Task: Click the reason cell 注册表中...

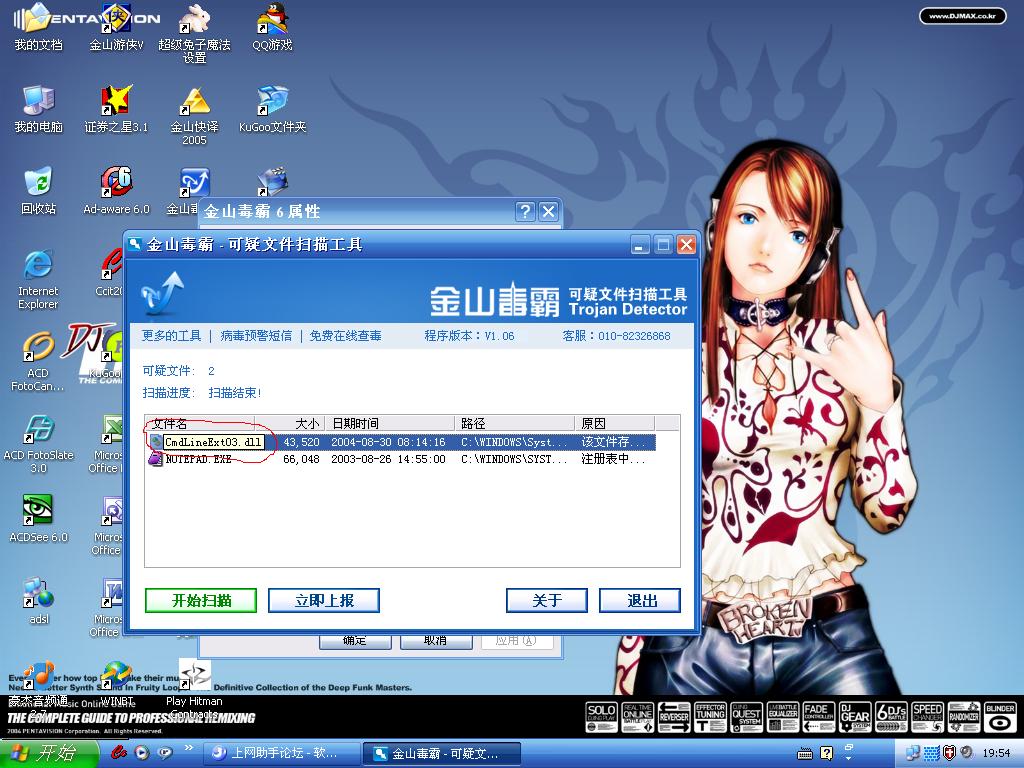Action: pos(613,459)
